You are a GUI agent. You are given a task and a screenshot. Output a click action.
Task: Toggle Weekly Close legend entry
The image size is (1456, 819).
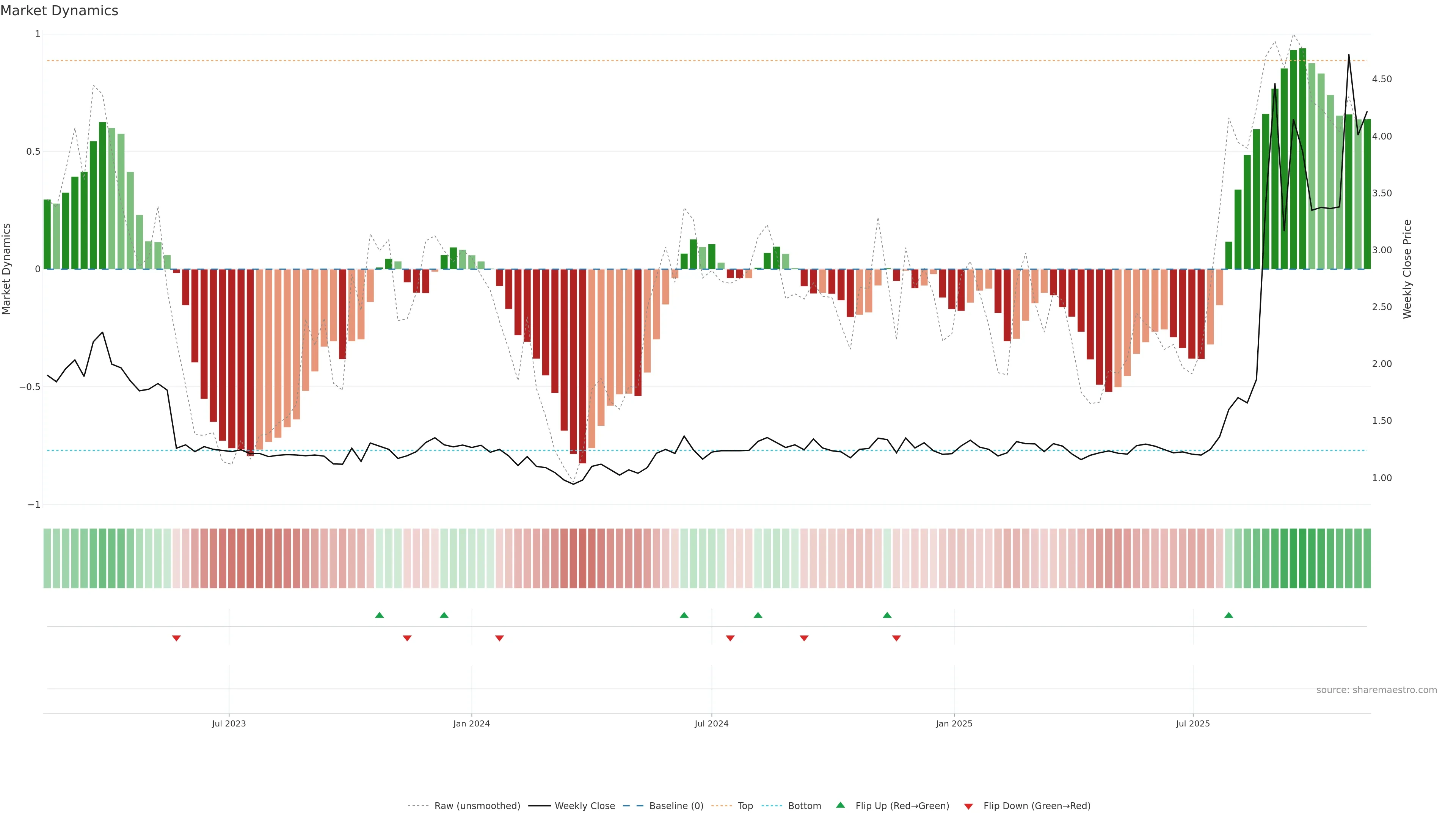(584, 806)
